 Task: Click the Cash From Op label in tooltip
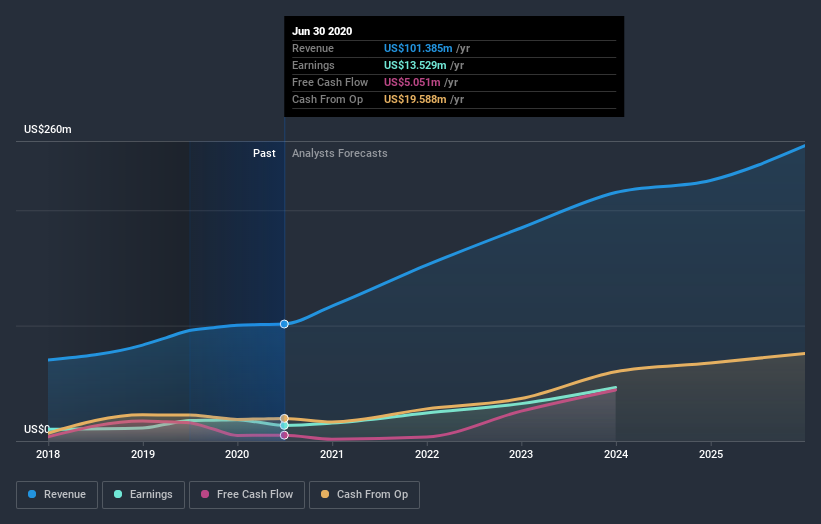coord(327,99)
